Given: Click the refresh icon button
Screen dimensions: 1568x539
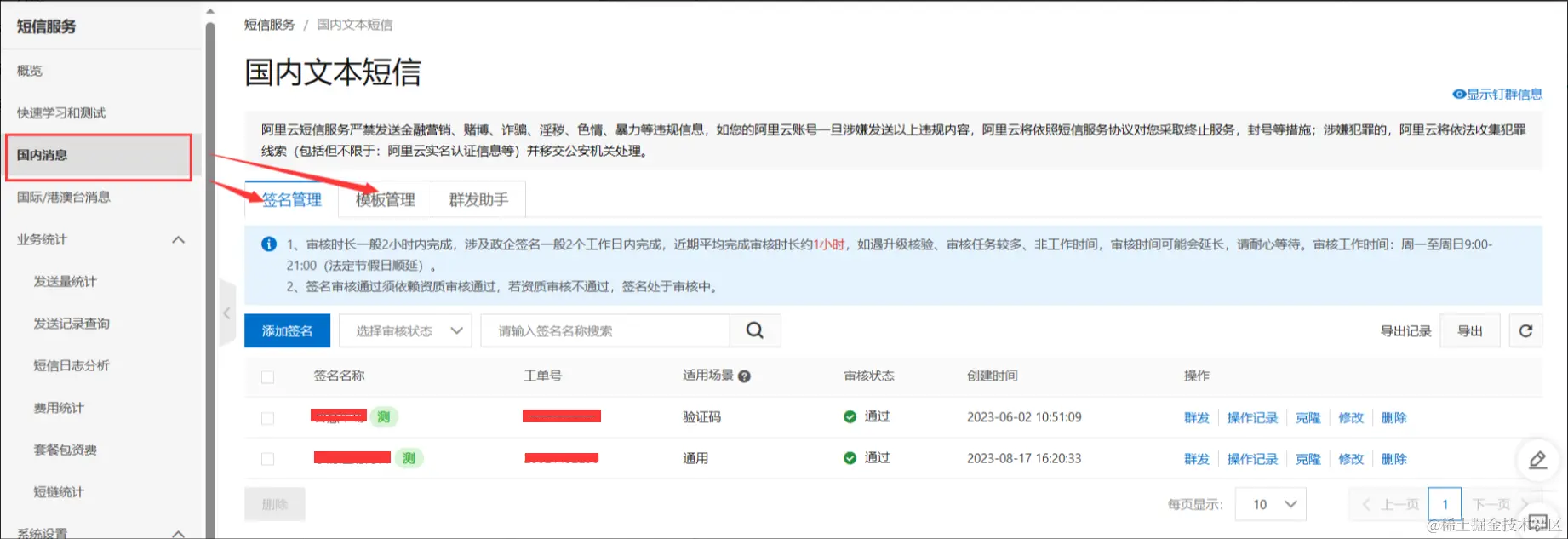Looking at the screenshot, I should point(1525,330).
